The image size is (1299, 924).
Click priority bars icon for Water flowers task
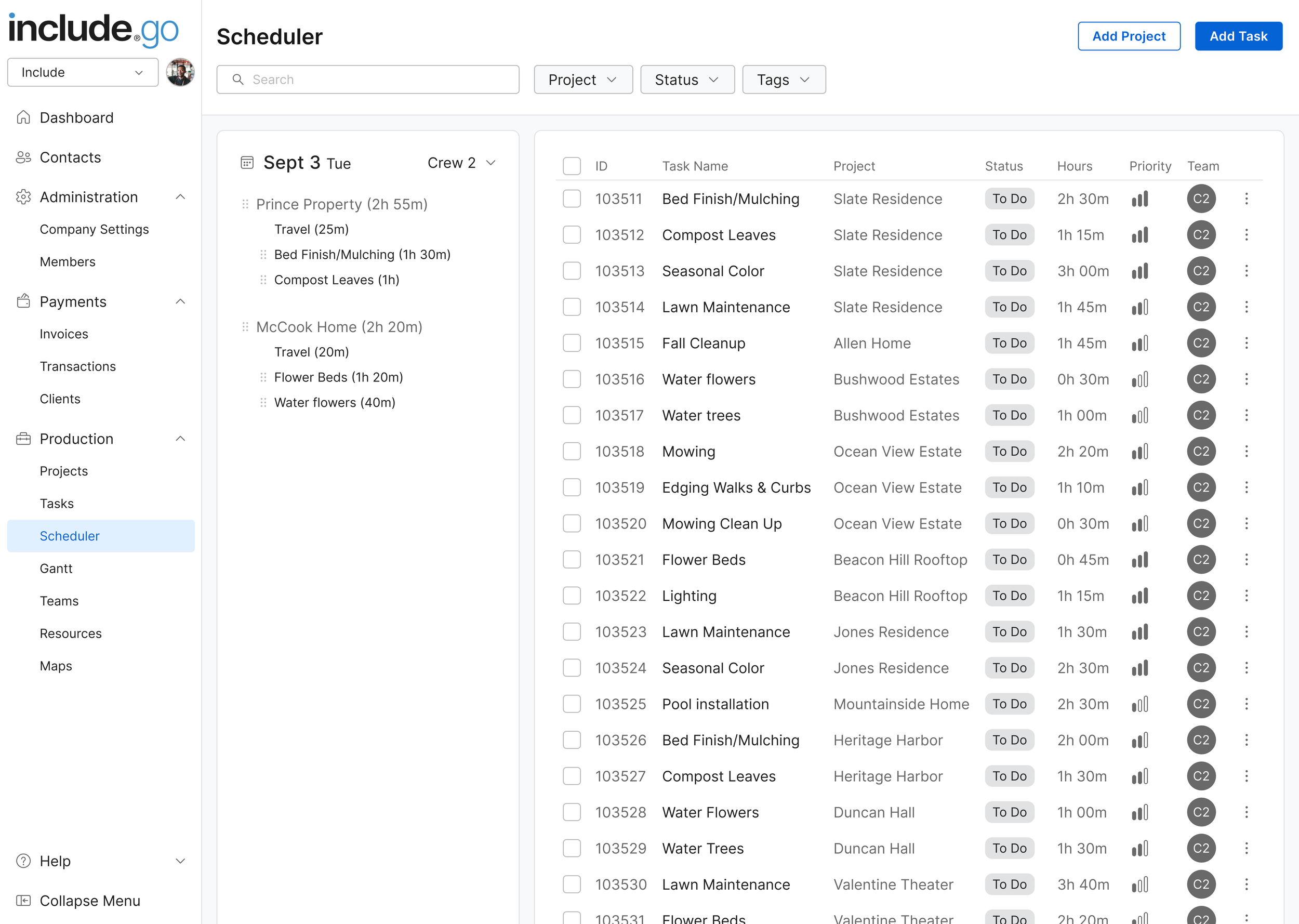point(1140,379)
